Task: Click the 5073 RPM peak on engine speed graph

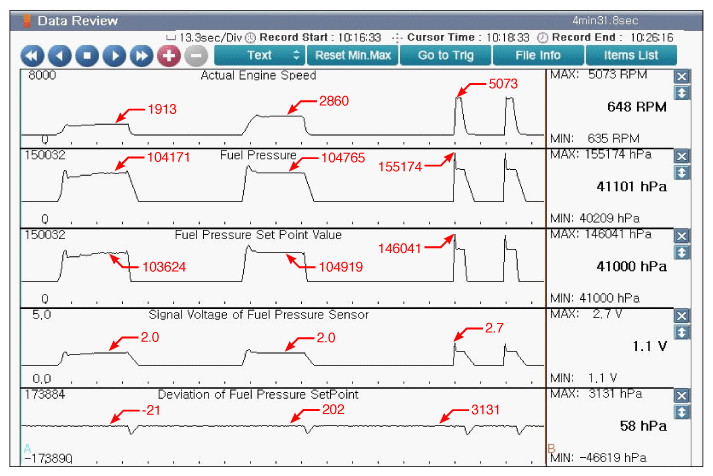Action: coord(460,95)
